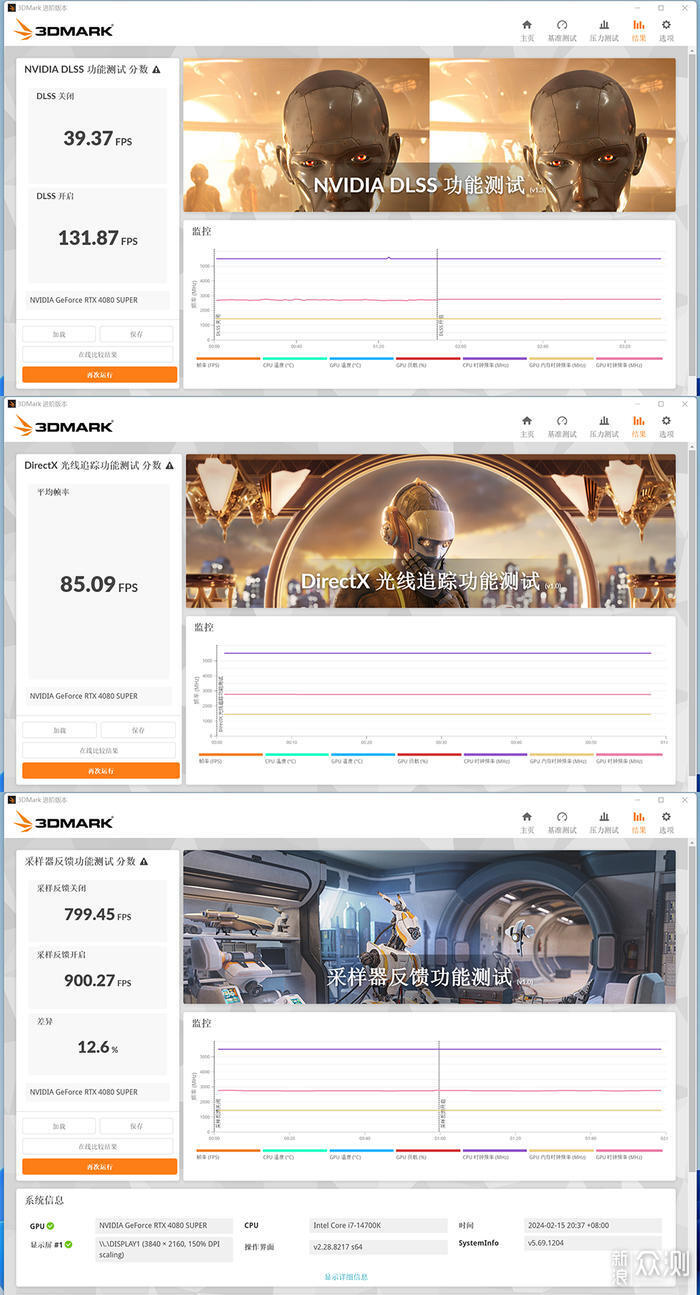Screen dimensions: 700x1295
Task: Click the 131.87 FPS DLSS 开启 score
Action: (x=98, y=238)
